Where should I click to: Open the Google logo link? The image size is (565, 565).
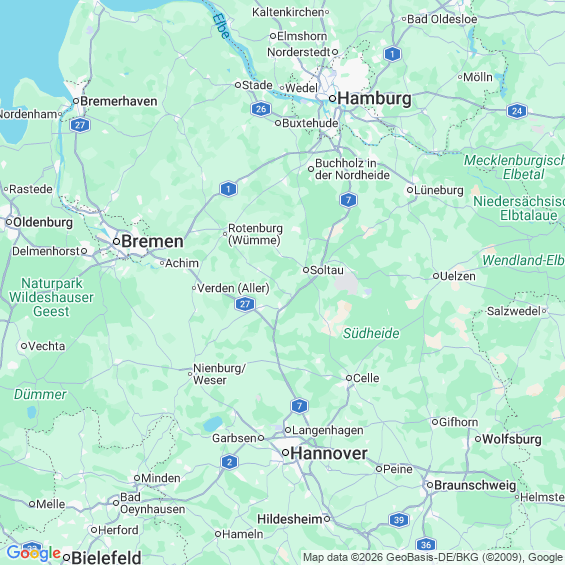tap(34, 553)
